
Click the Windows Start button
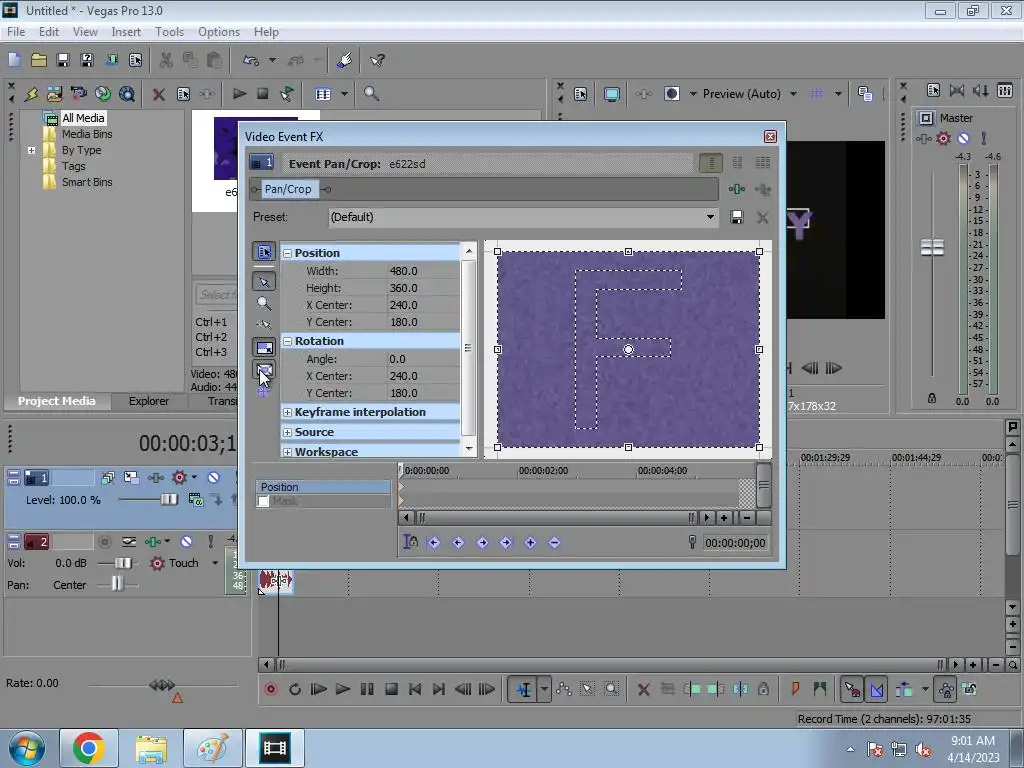[x=27, y=748]
